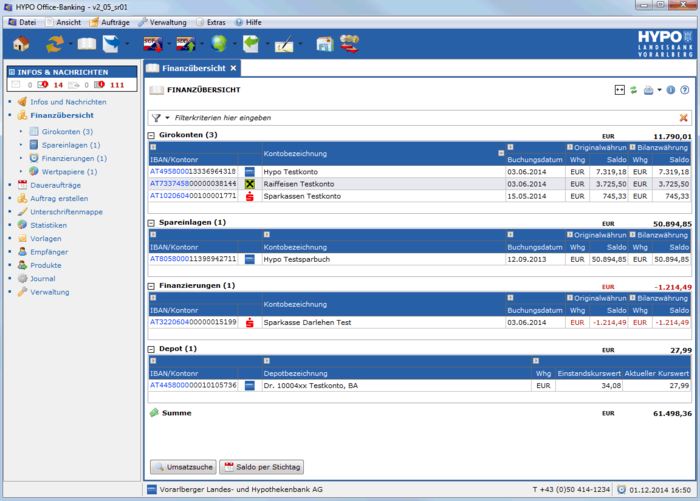Open Empfänger in sidebar
This screenshot has width=700, height=501.
coord(49,252)
